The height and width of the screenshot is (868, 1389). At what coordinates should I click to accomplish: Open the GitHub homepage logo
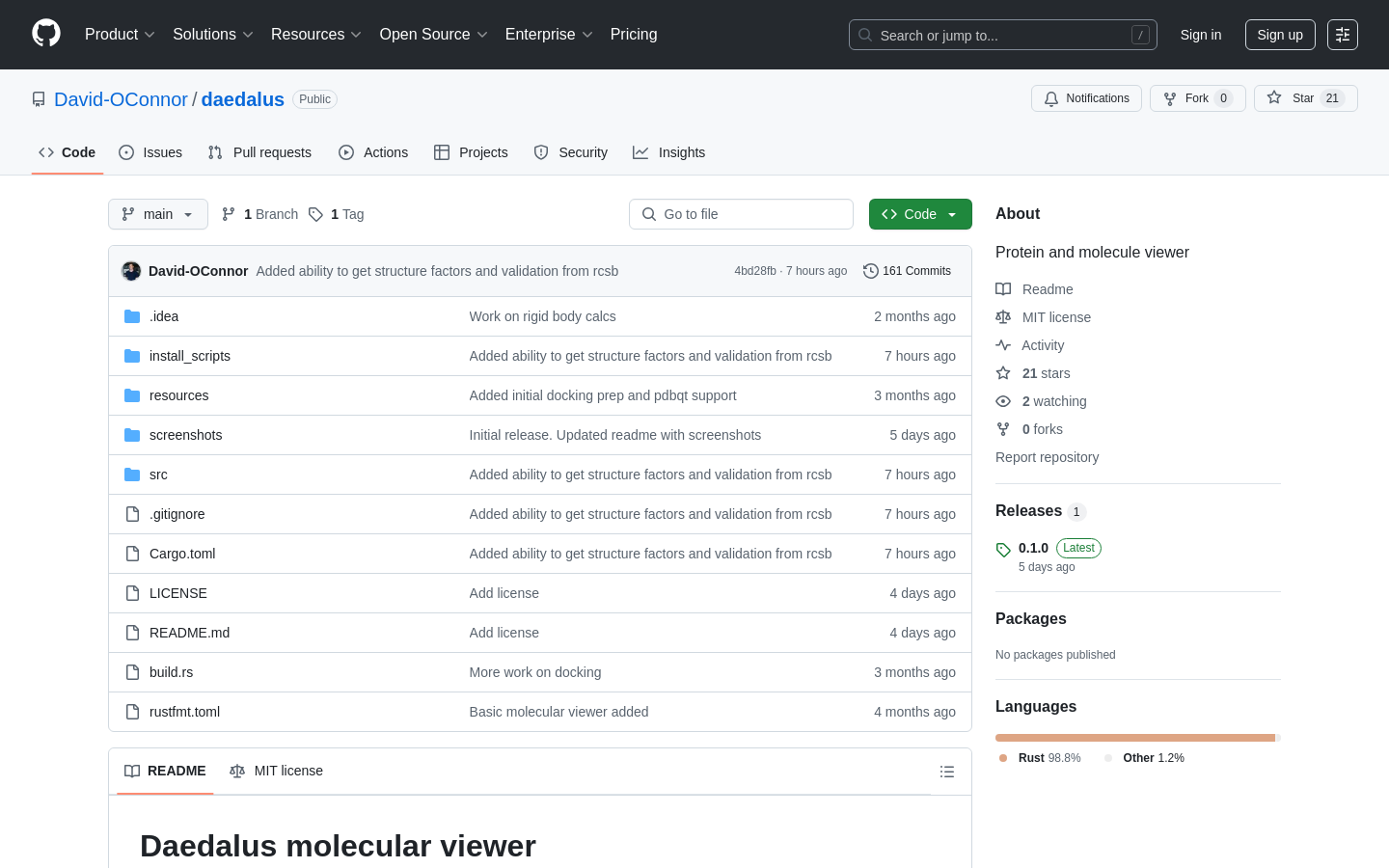[46, 34]
